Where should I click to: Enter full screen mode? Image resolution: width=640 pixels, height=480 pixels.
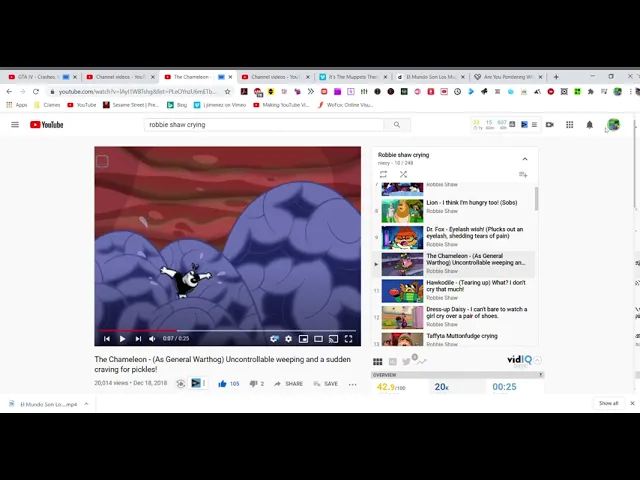(x=349, y=339)
